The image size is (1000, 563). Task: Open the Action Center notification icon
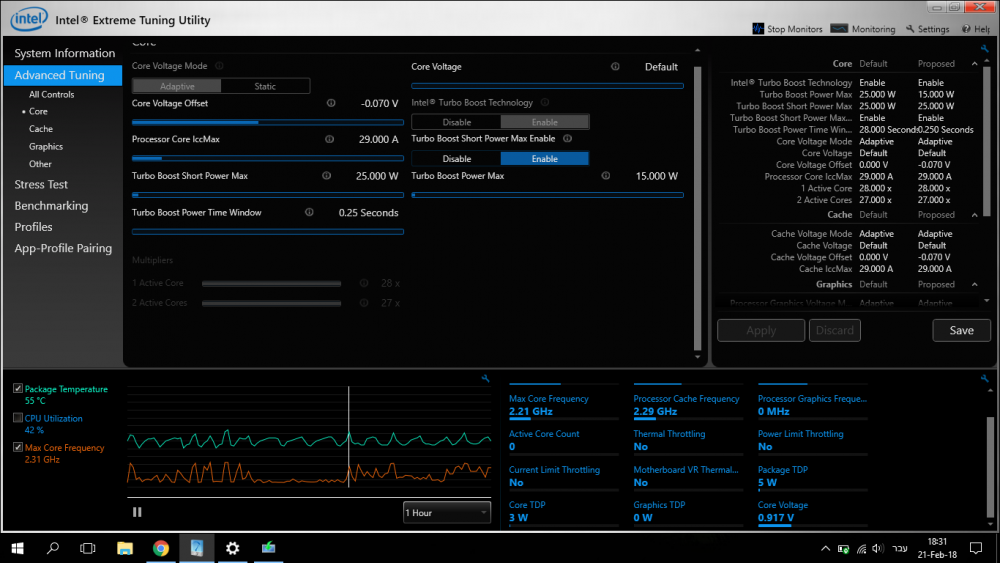tap(976, 548)
